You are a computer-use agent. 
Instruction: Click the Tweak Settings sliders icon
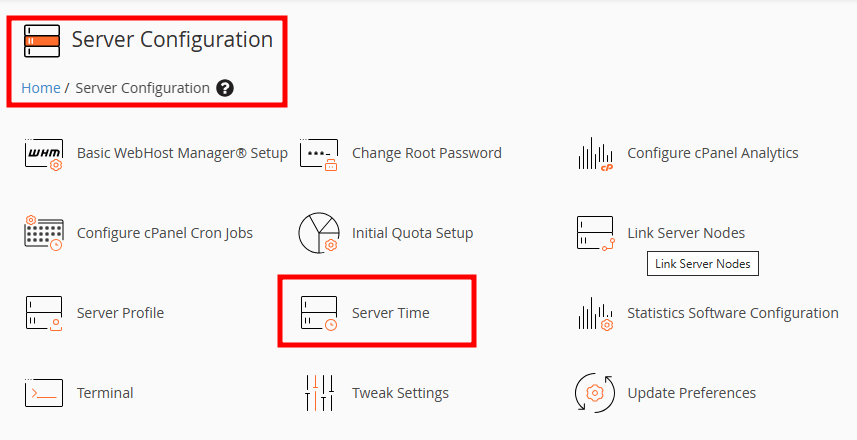[x=319, y=393]
